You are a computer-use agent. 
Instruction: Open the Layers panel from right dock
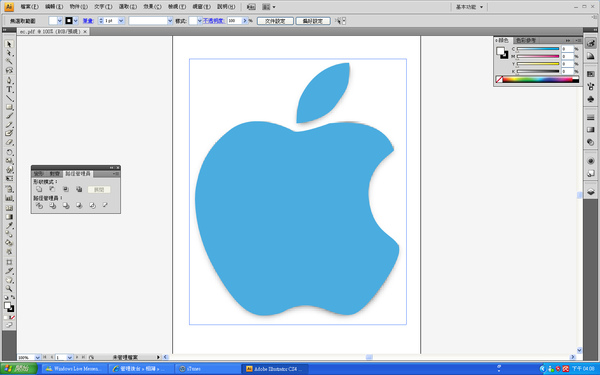click(590, 192)
